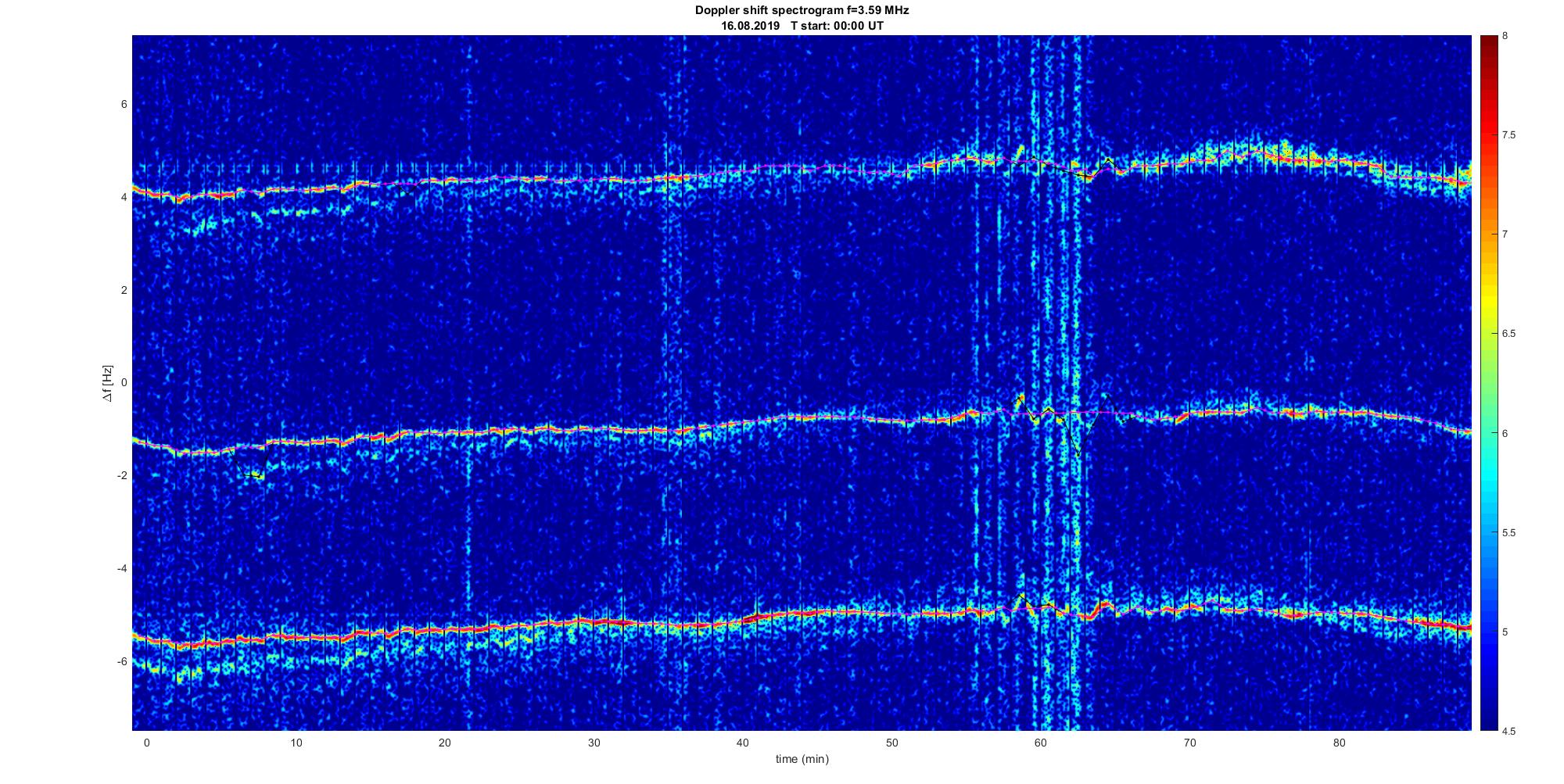The height and width of the screenshot is (784, 1564).
Task: Click the colorbar tick label '5'
Action: [x=1505, y=632]
